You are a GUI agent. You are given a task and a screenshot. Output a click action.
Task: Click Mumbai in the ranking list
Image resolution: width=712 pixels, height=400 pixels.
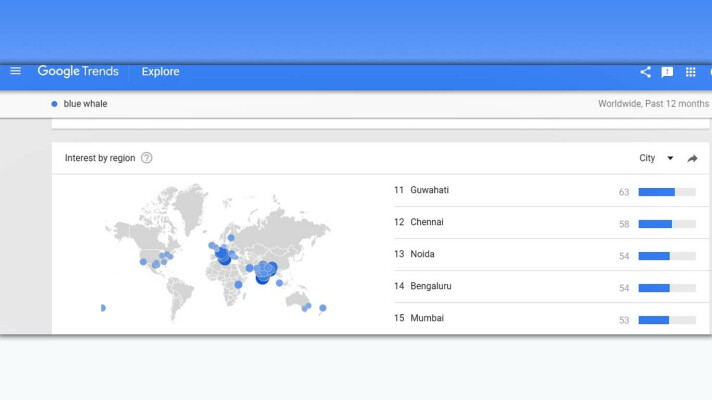[x=427, y=318]
